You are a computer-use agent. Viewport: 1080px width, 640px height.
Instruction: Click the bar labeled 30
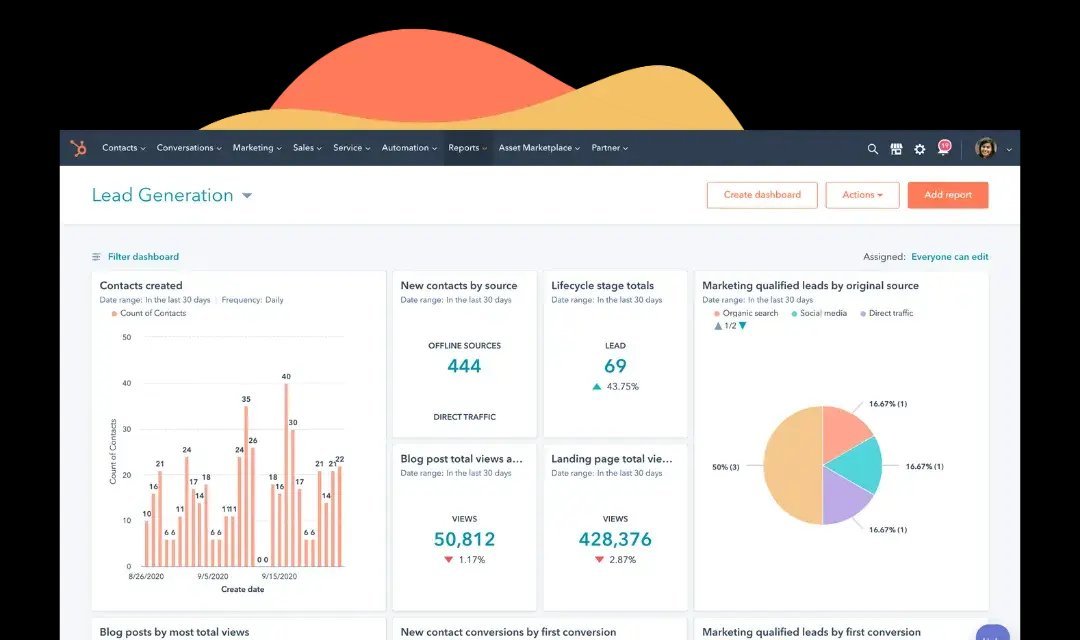click(293, 497)
